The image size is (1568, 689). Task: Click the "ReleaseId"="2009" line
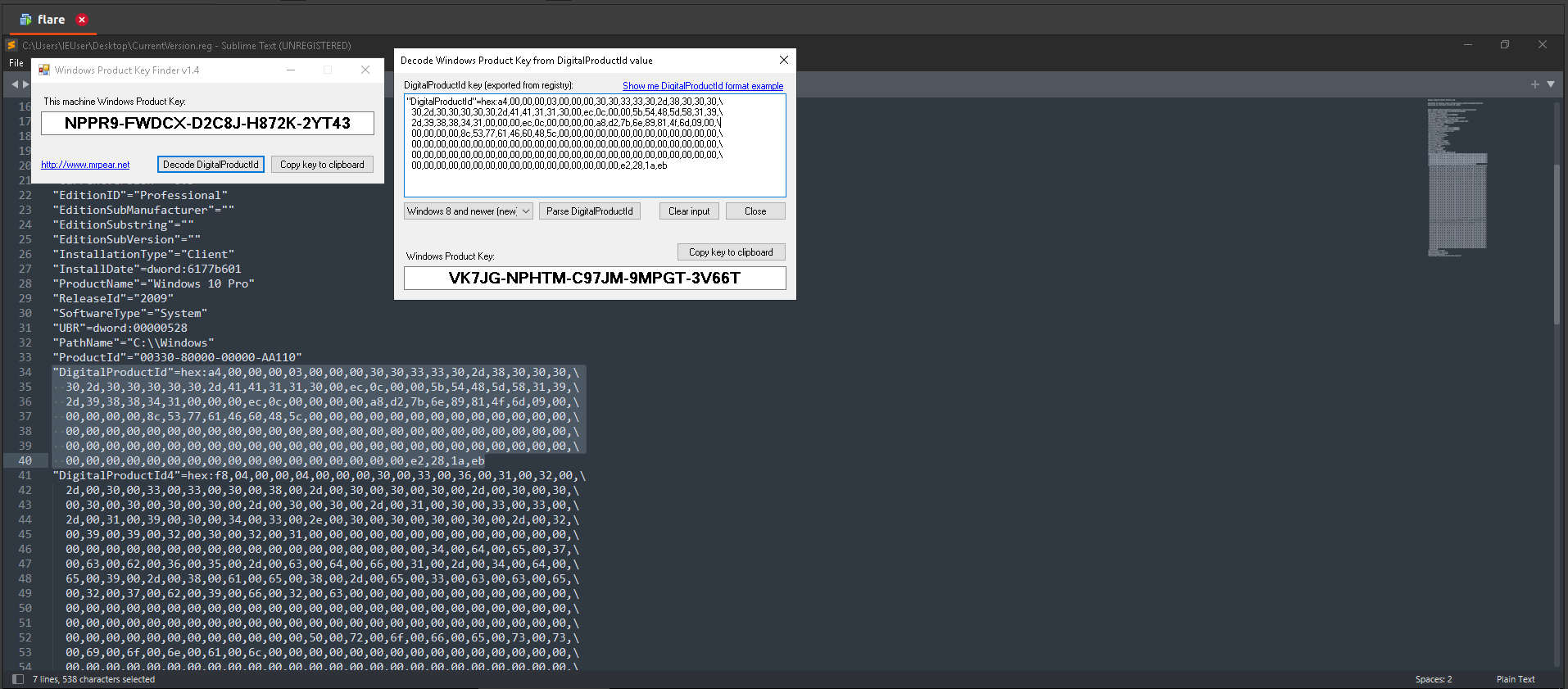point(113,298)
